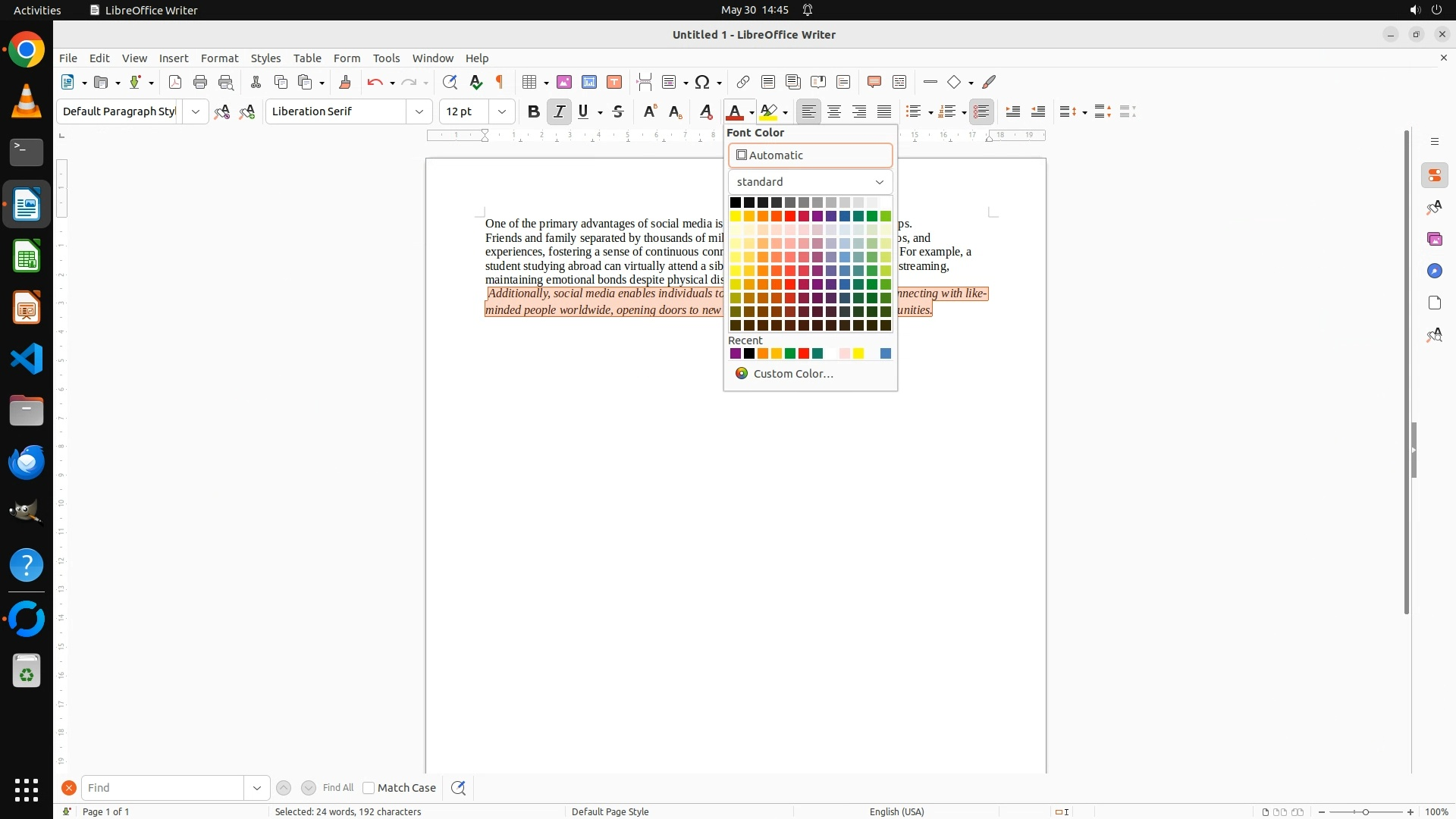Open the Custom Color… dialog
This screenshot has height=819, width=1456.
point(792,374)
